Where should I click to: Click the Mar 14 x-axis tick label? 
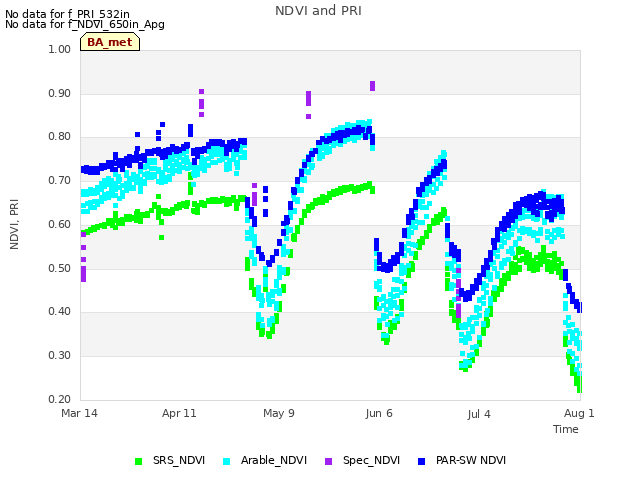79,413
